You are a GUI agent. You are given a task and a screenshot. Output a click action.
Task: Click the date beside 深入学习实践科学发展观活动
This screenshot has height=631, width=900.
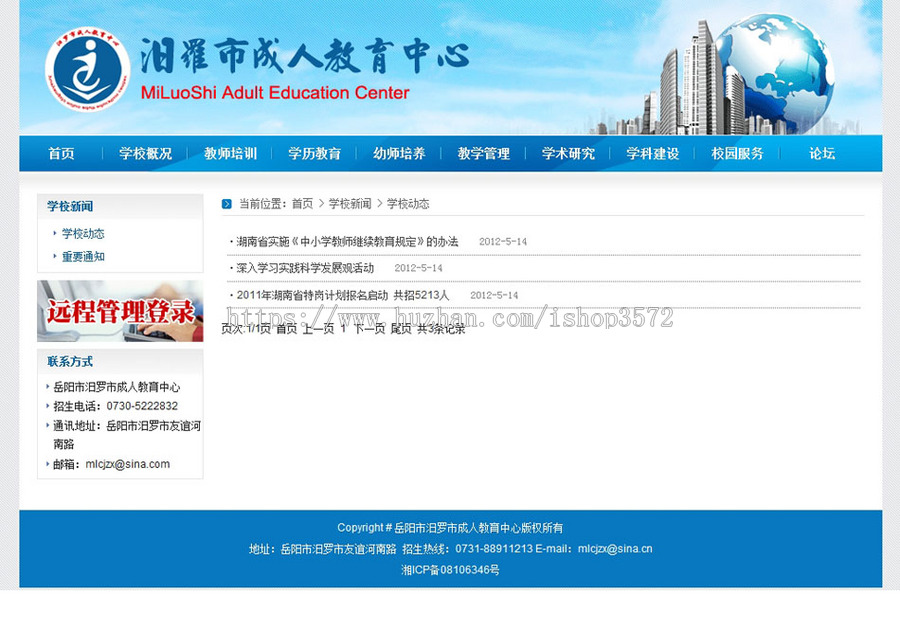(418, 268)
